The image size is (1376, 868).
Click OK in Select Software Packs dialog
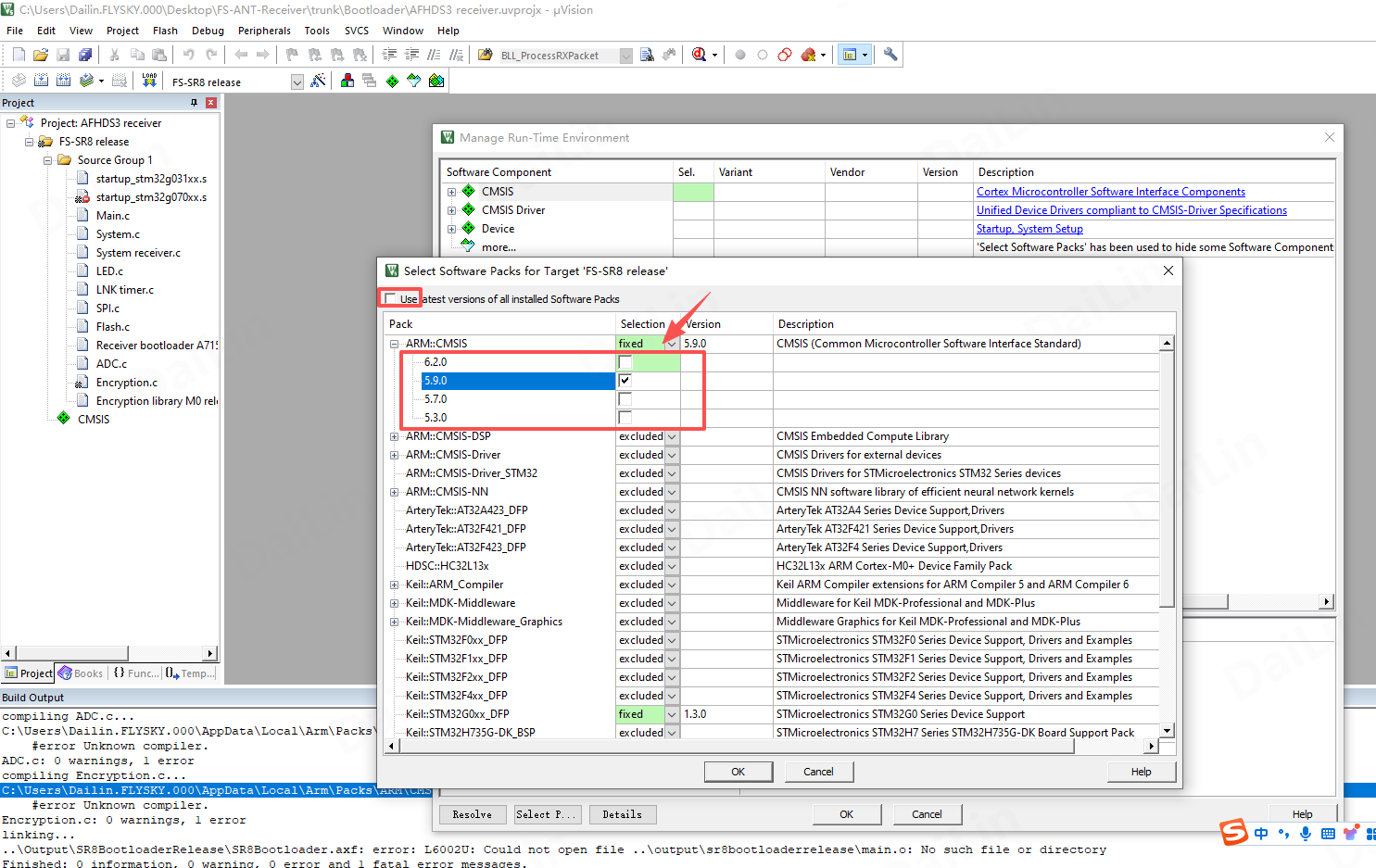738,772
